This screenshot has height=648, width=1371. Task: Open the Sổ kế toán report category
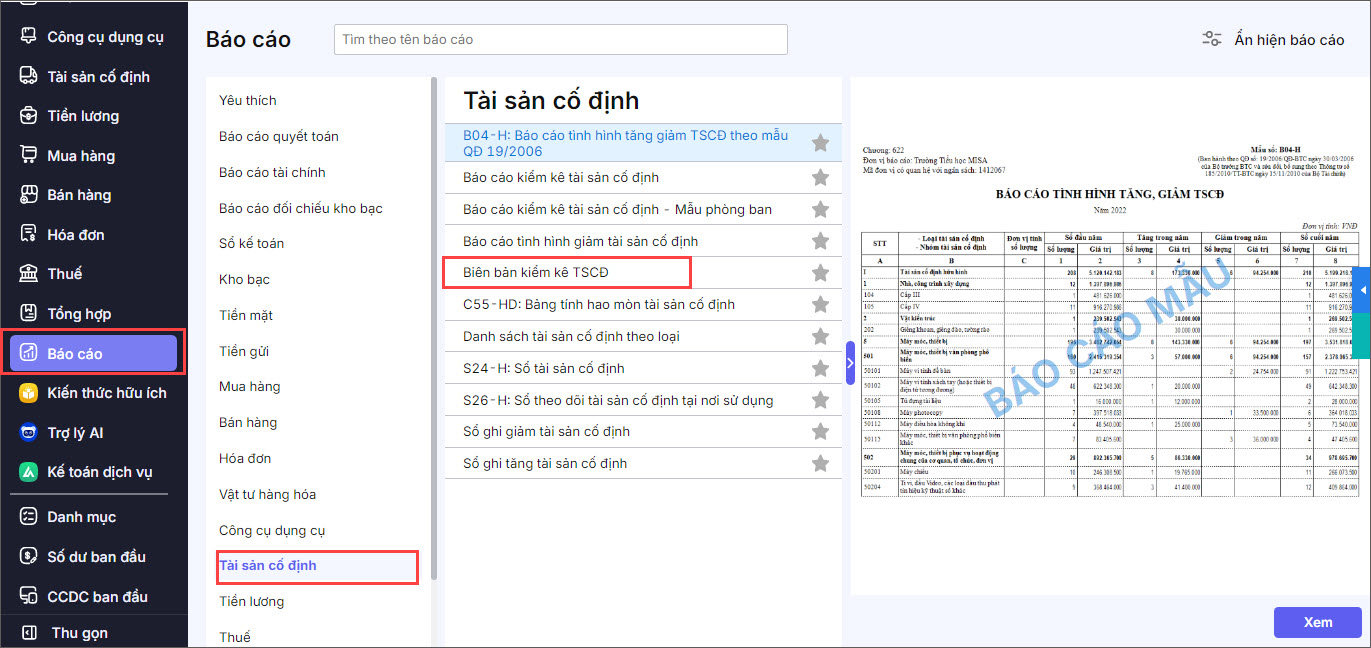tap(251, 244)
